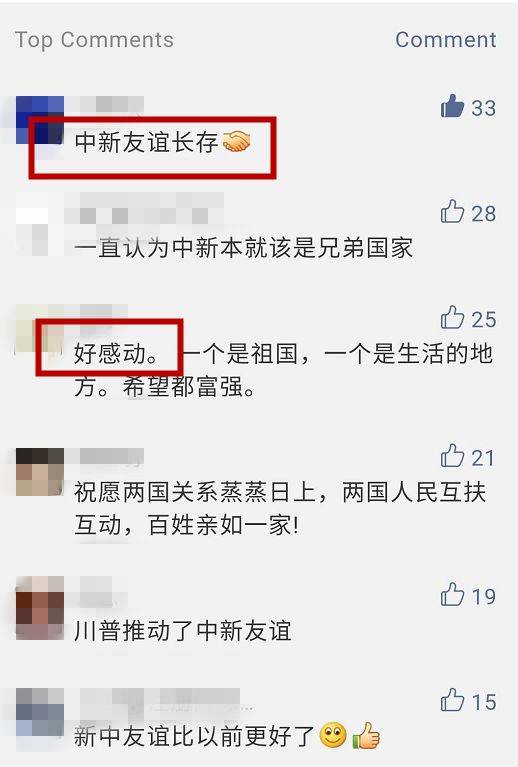Screen dimensions: 518x767
Task: Like the comment with 25 likes
Action: pos(452,317)
